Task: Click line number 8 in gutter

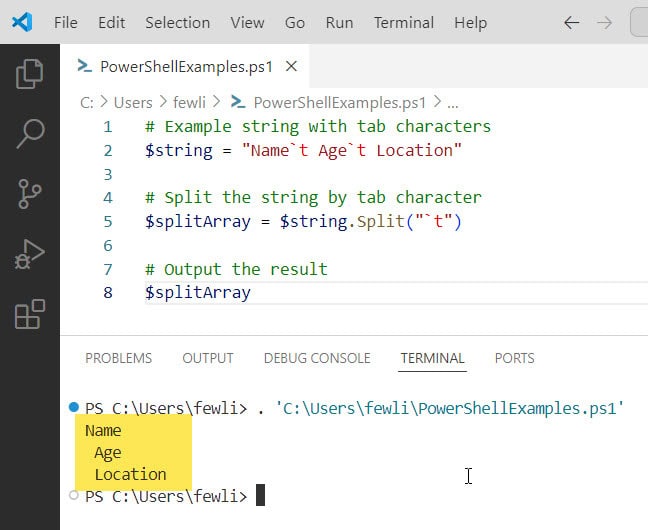Action: [x=108, y=293]
